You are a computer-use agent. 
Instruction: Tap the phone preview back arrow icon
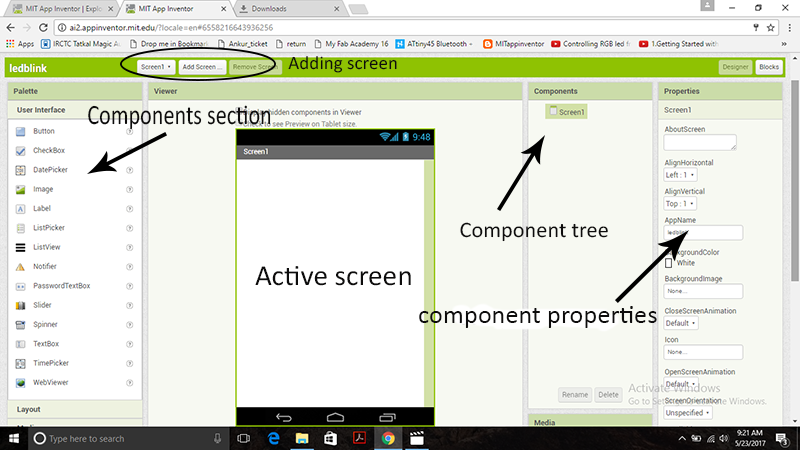[x=284, y=418]
